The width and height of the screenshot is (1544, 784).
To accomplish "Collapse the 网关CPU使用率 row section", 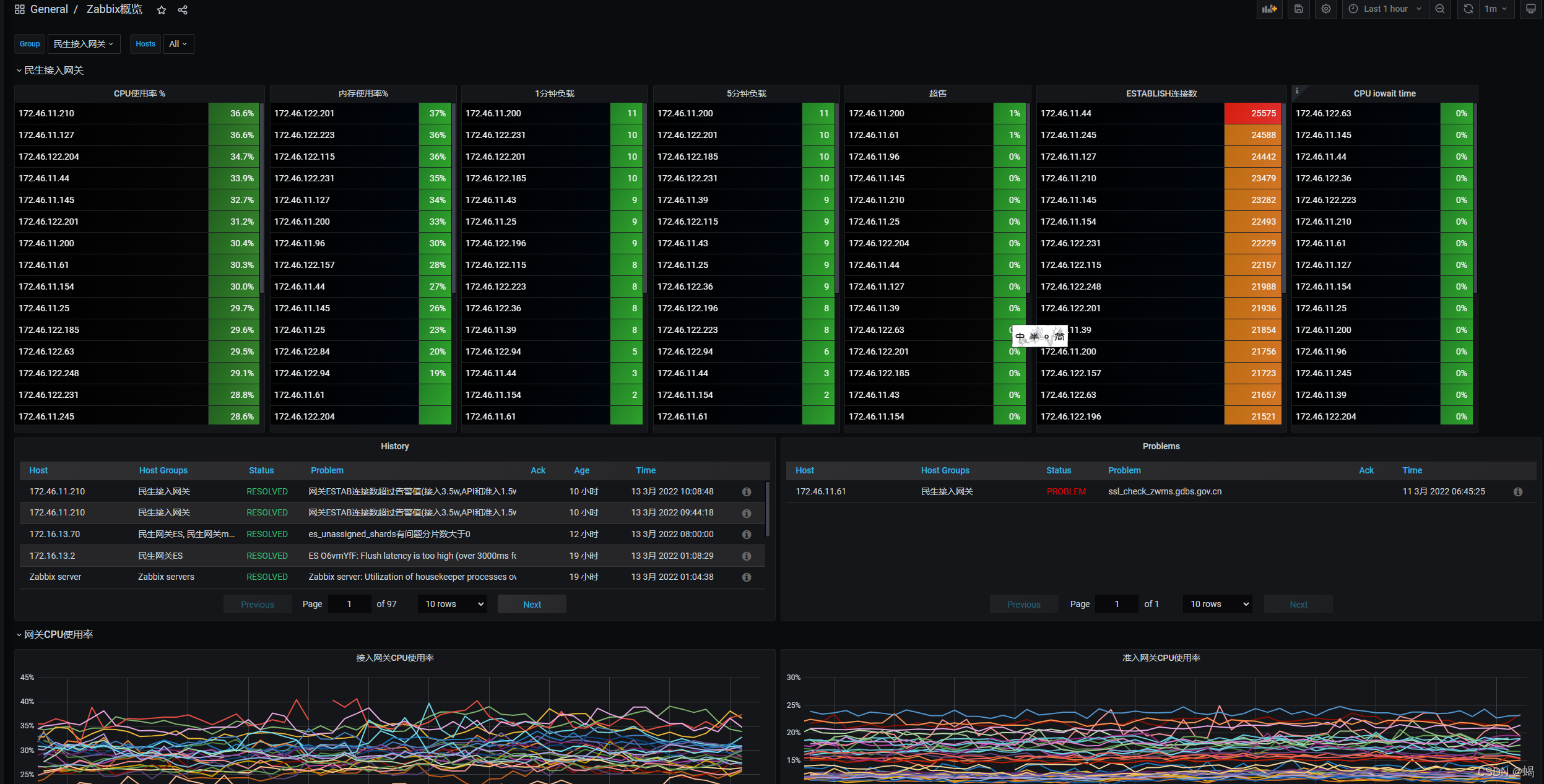I will (54, 635).
